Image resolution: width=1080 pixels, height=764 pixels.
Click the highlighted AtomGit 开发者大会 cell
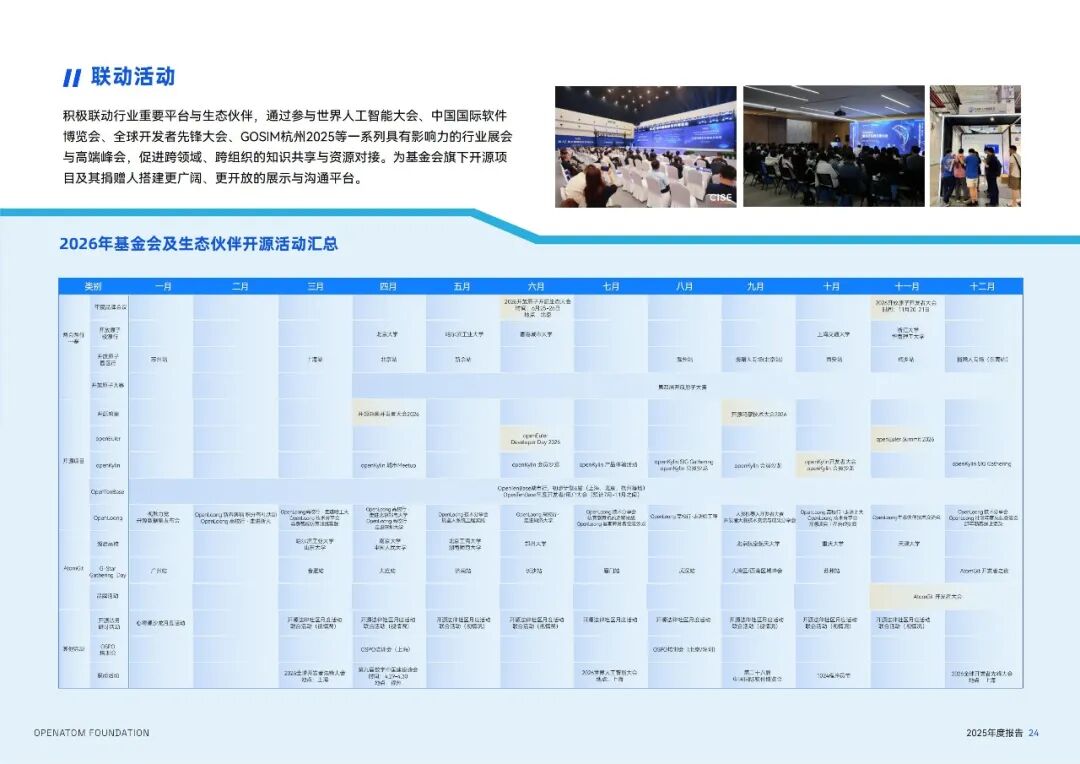[943, 596]
